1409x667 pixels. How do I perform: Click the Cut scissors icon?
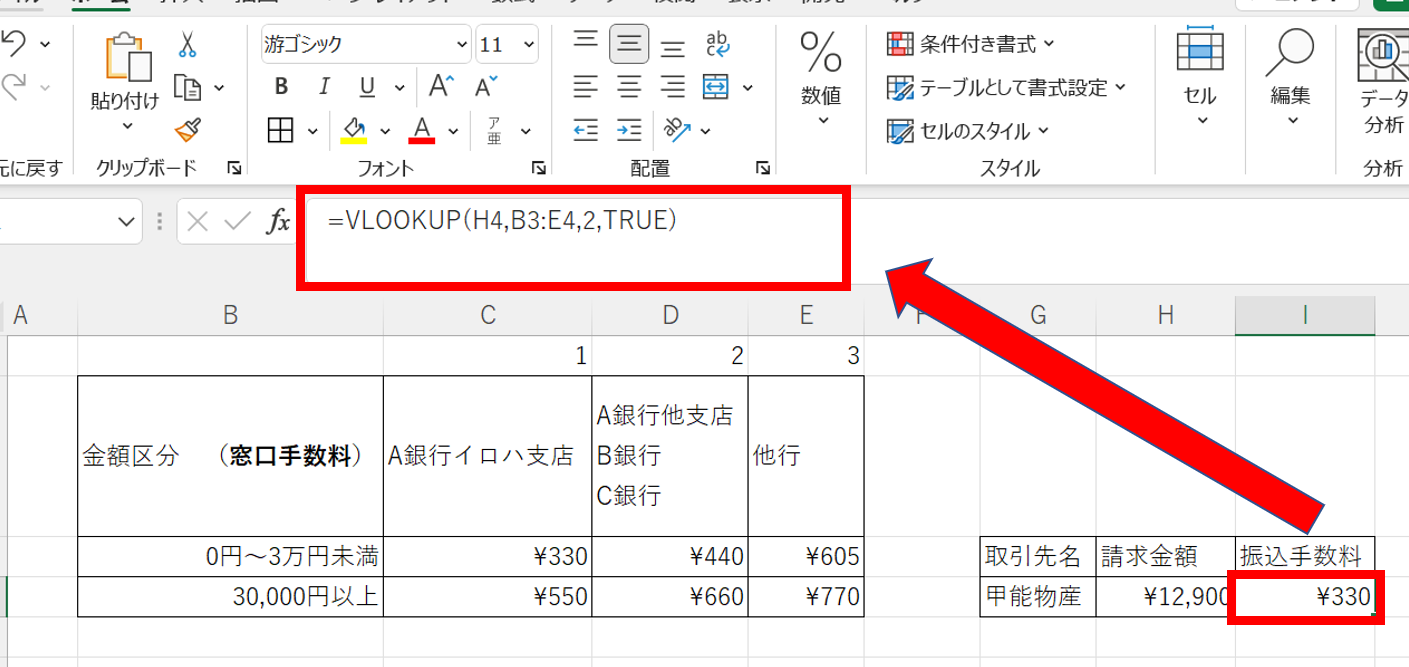(x=187, y=45)
